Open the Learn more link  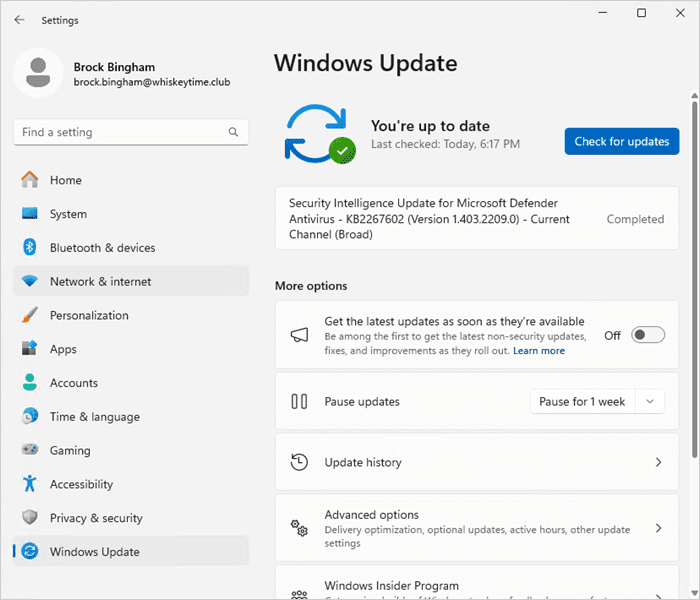pos(539,351)
